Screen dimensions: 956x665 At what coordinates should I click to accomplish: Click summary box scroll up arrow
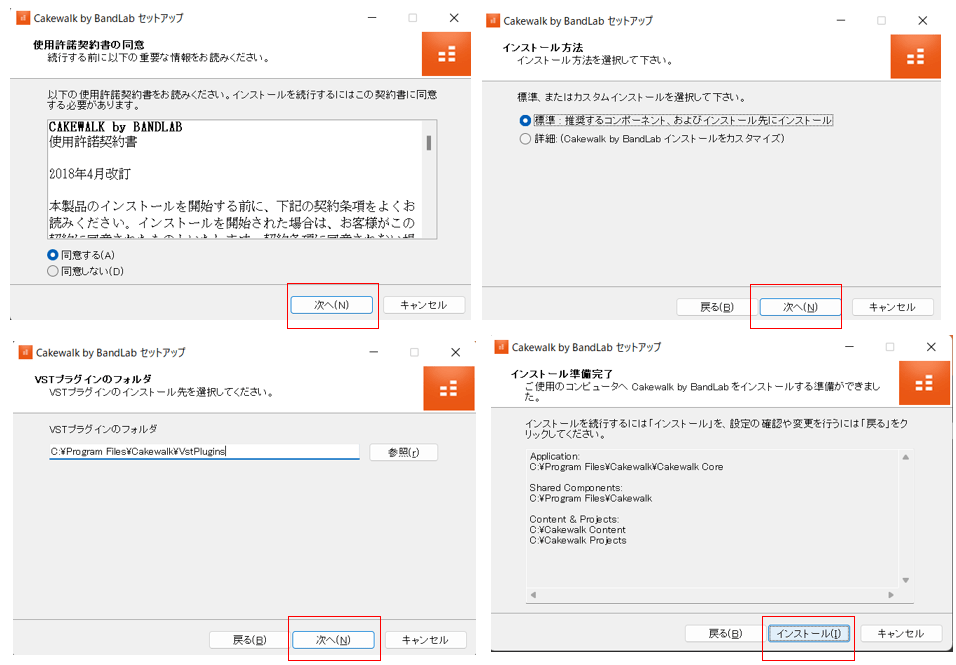905,457
